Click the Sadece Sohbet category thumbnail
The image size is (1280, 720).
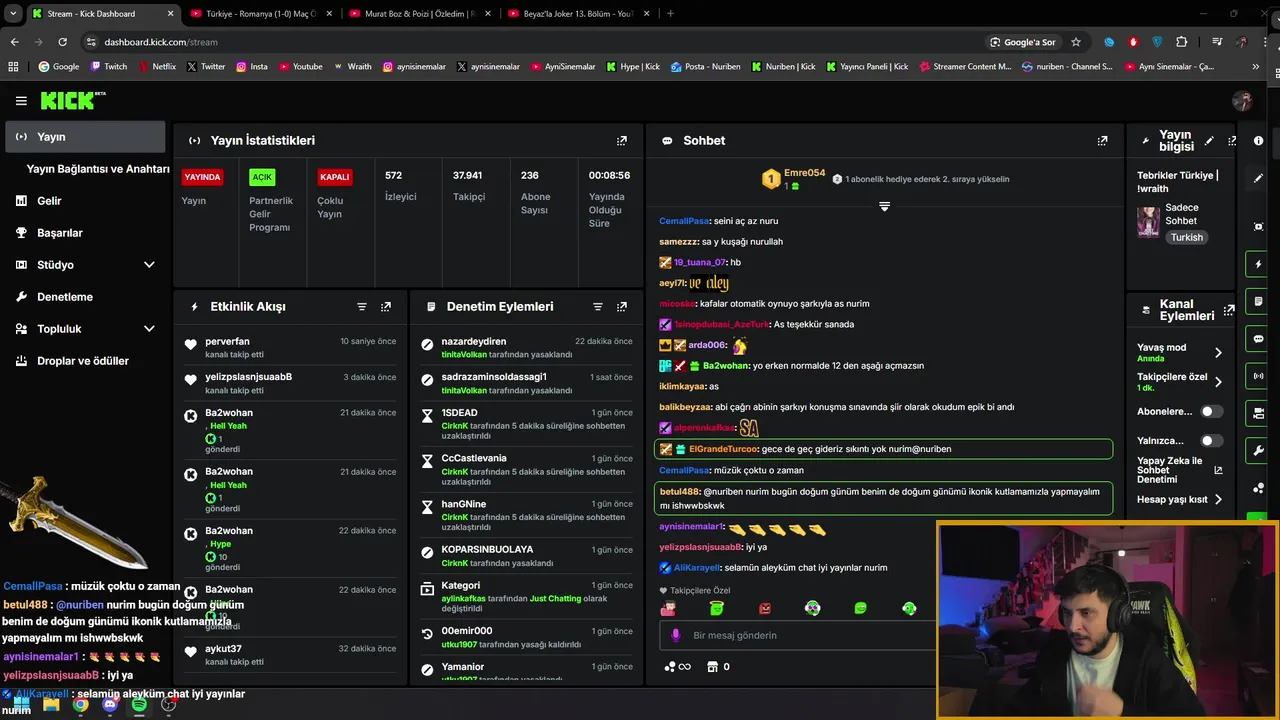pos(1148,222)
